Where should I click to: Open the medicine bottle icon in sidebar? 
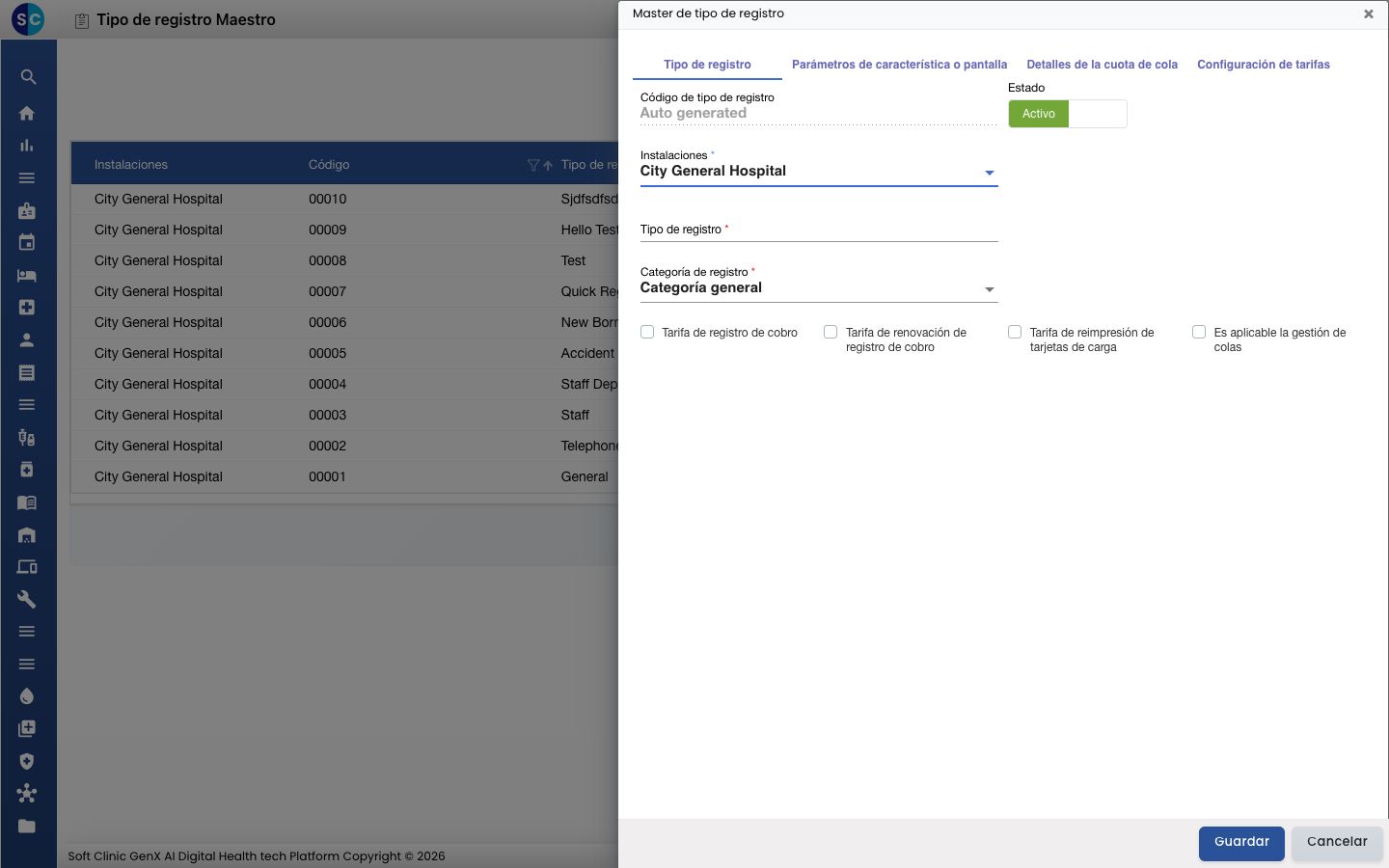[x=27, y=470]
